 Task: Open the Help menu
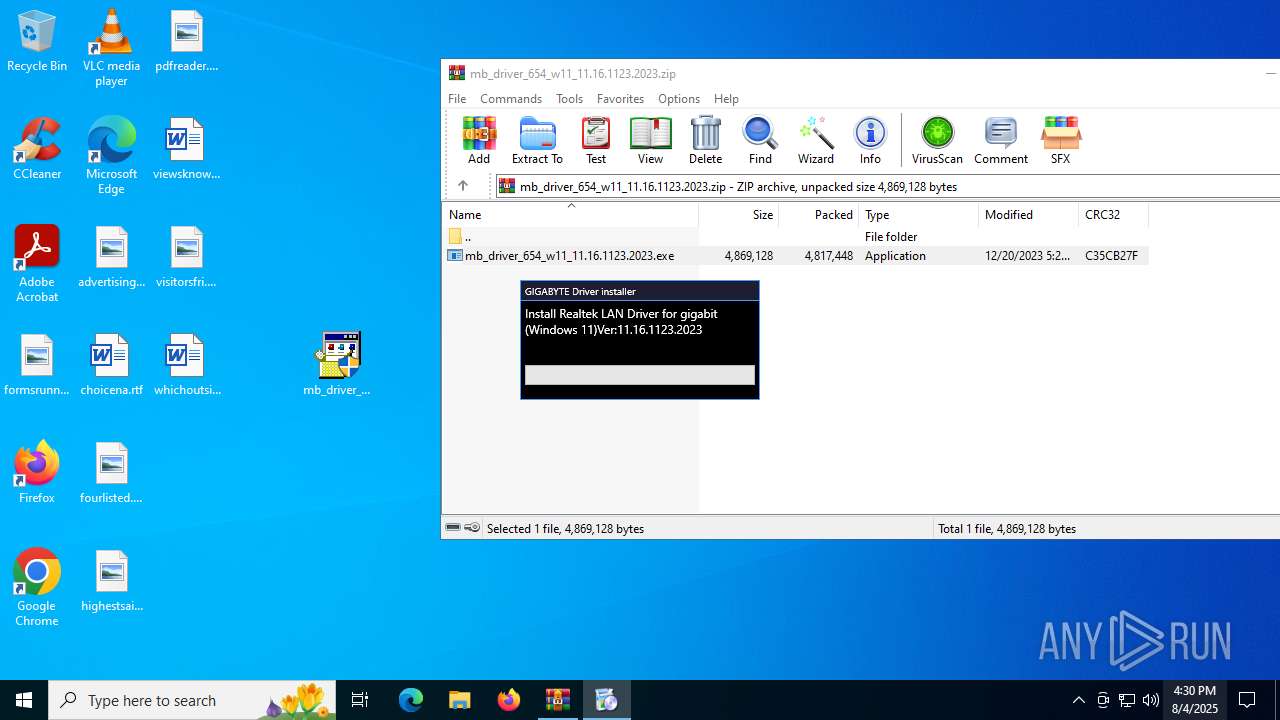point(726,99)
